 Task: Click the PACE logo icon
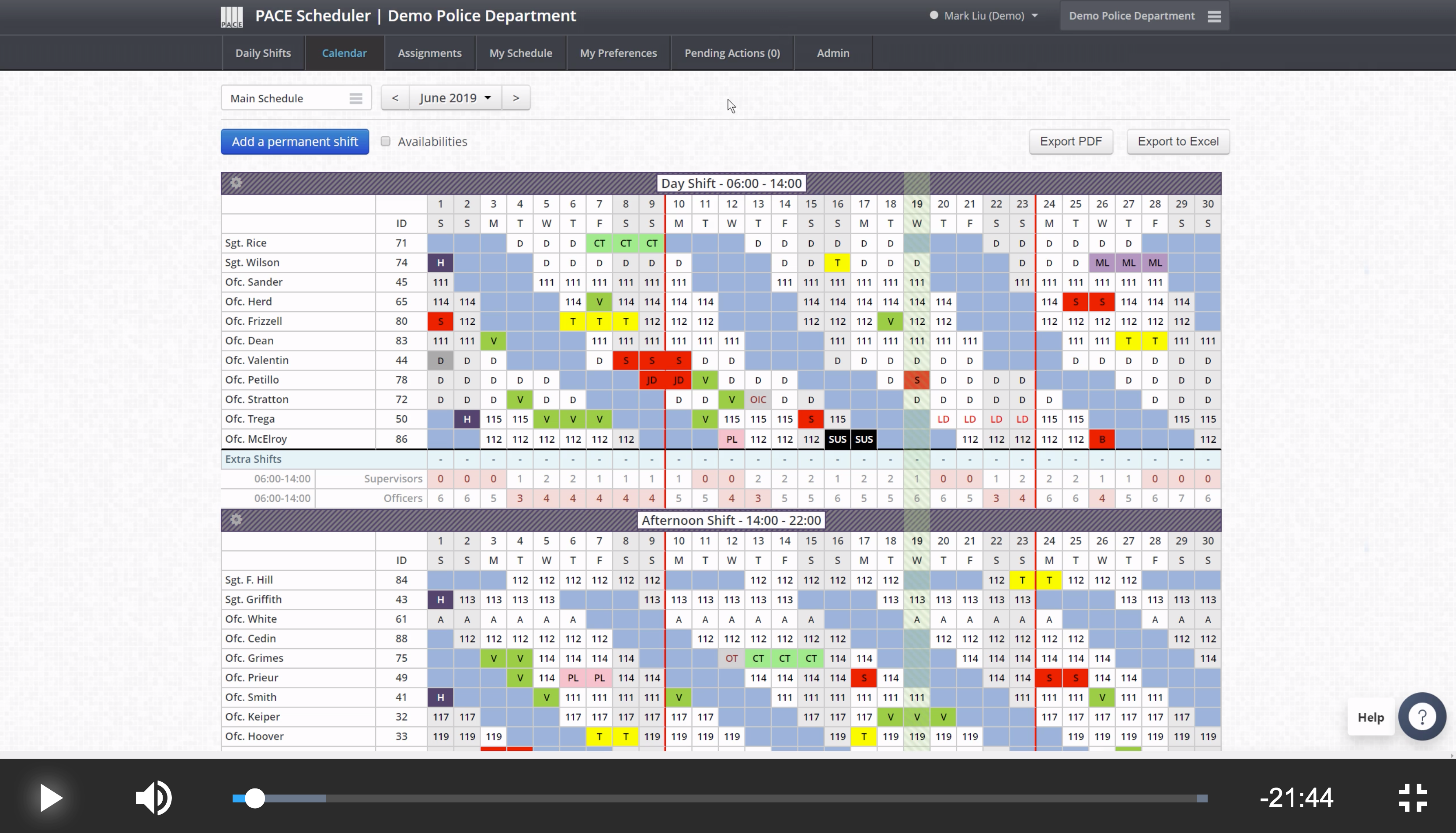click(x=232, y=16)
